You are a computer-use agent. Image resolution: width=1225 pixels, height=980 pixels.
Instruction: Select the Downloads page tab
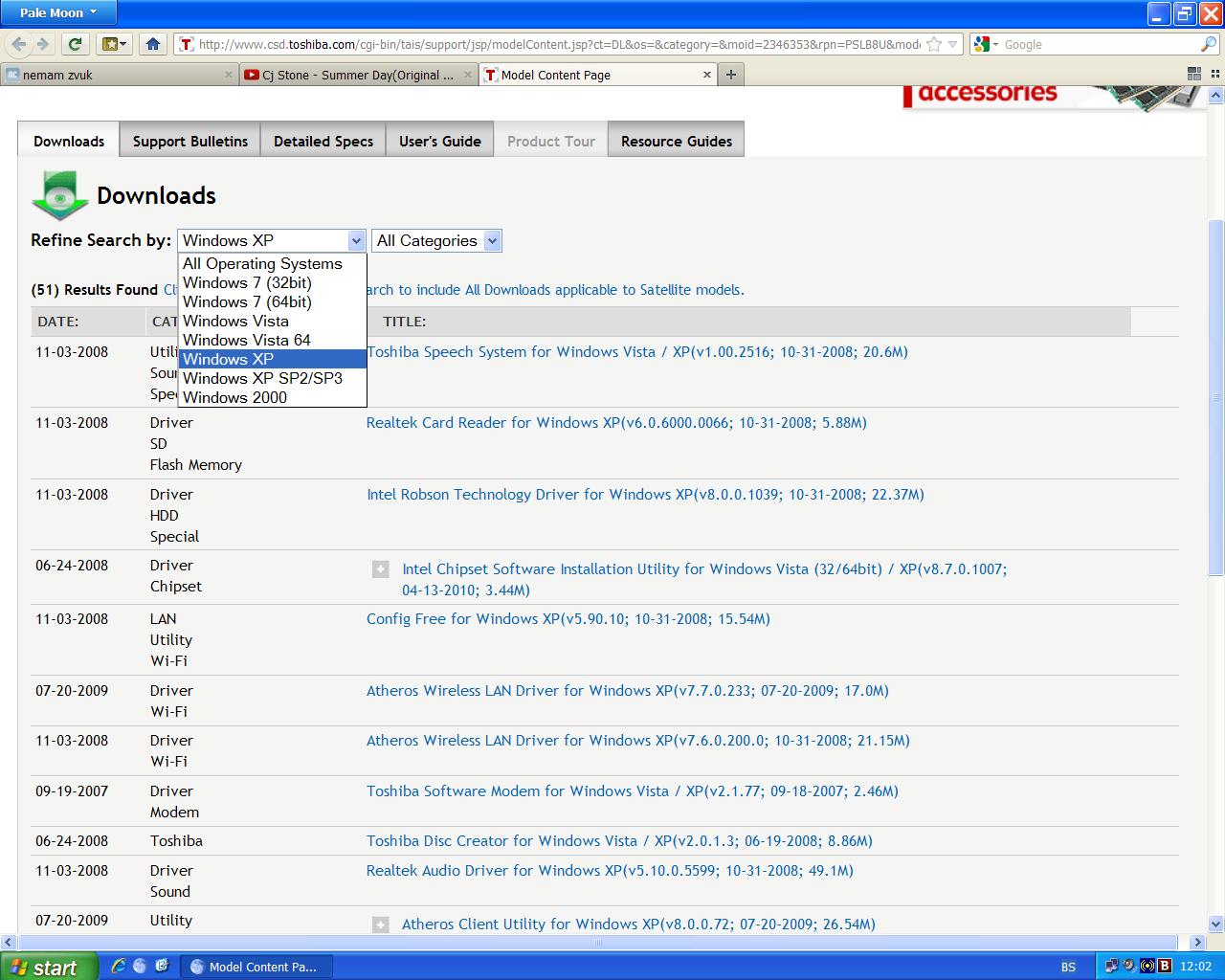tap(69, 141)
